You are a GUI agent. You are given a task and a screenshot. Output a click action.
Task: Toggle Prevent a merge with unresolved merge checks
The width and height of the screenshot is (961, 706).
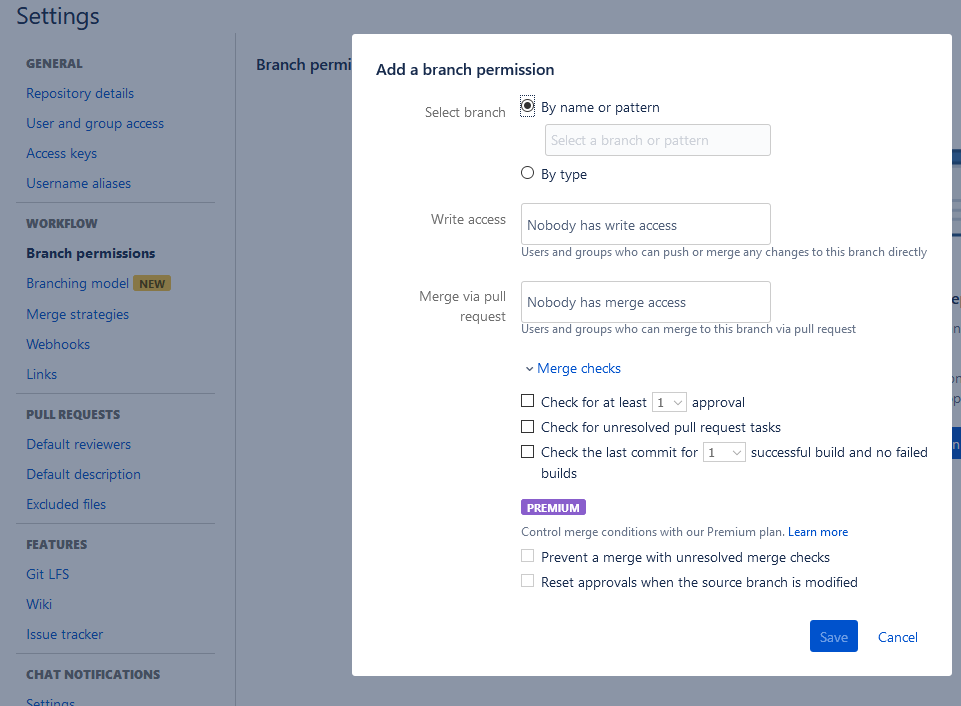point(527,556)
